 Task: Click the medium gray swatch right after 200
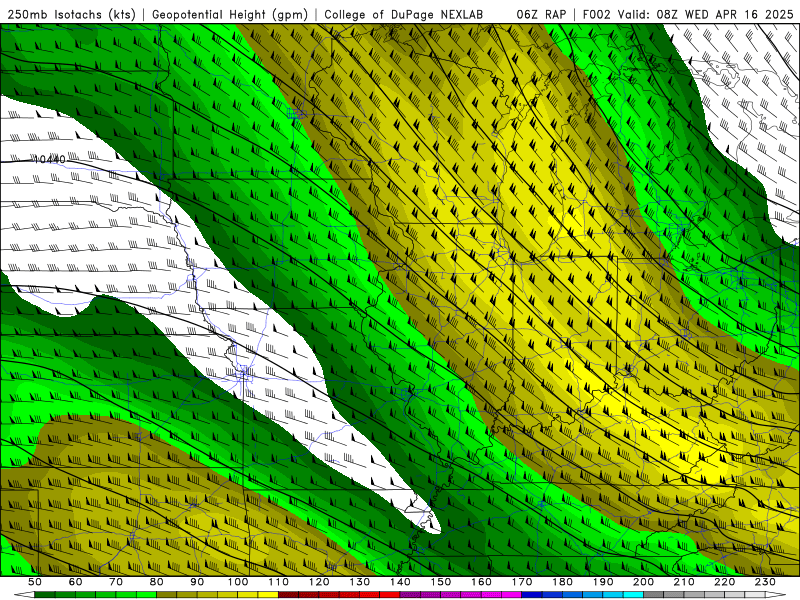coord(654,595)
